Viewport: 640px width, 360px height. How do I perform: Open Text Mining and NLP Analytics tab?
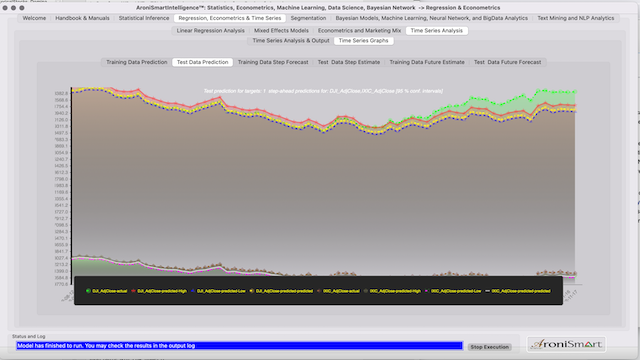[576, 18]
